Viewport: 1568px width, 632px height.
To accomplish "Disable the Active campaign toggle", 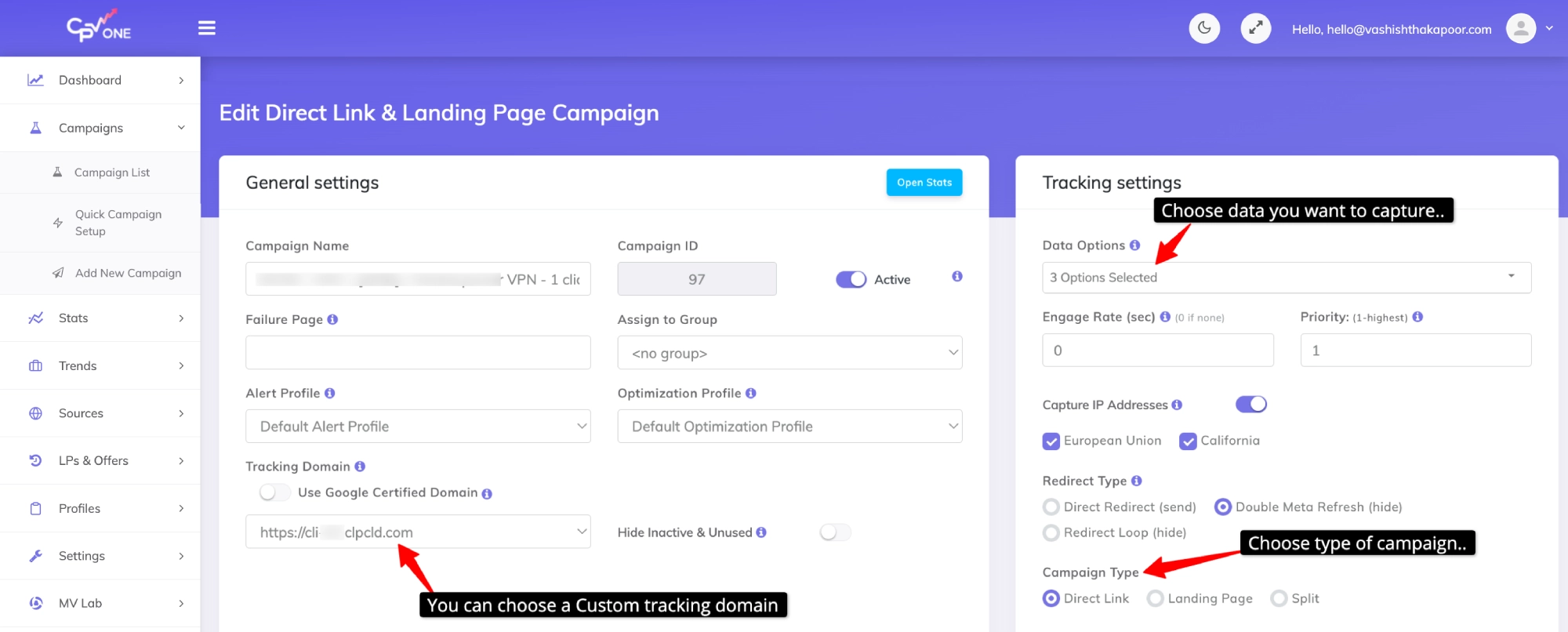I will [x=851, y=279].
